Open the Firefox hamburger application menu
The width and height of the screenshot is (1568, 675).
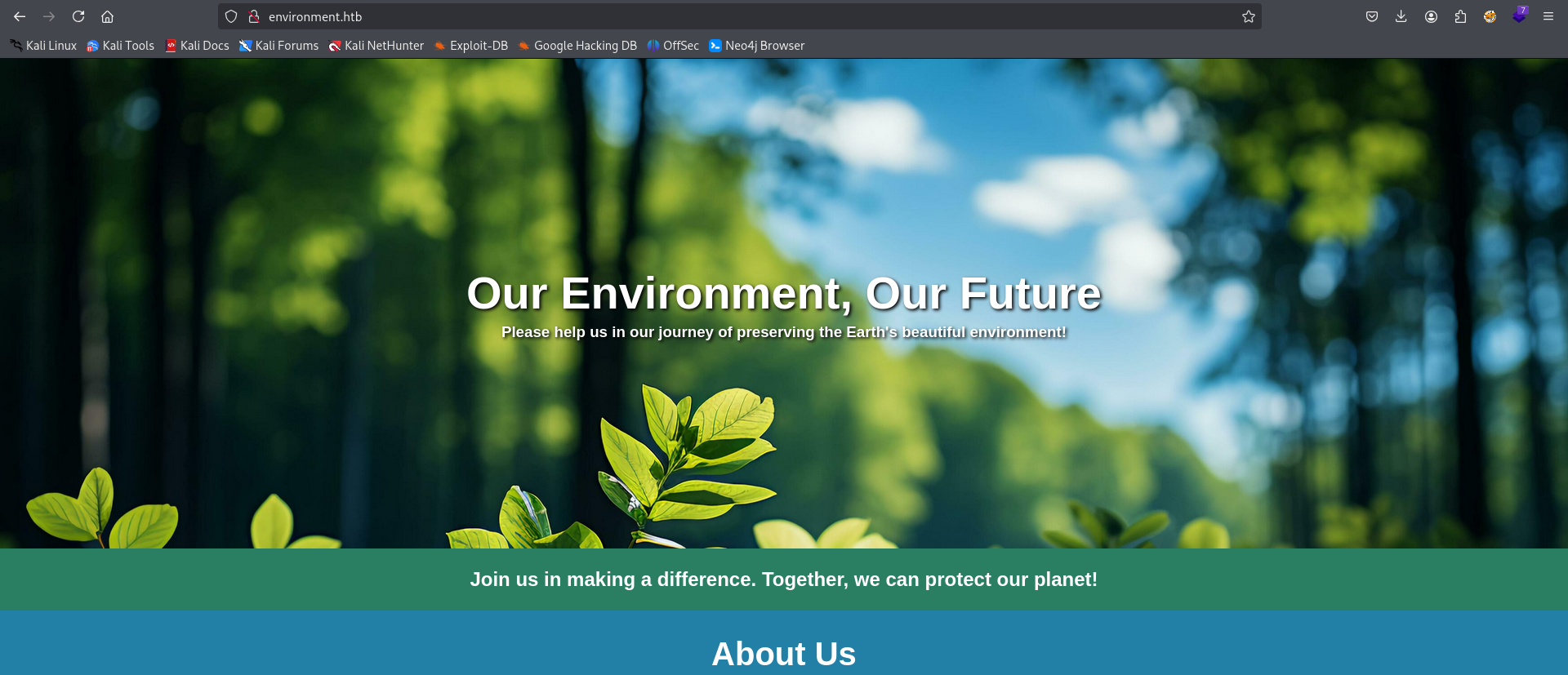click(x=1548, y=16)
